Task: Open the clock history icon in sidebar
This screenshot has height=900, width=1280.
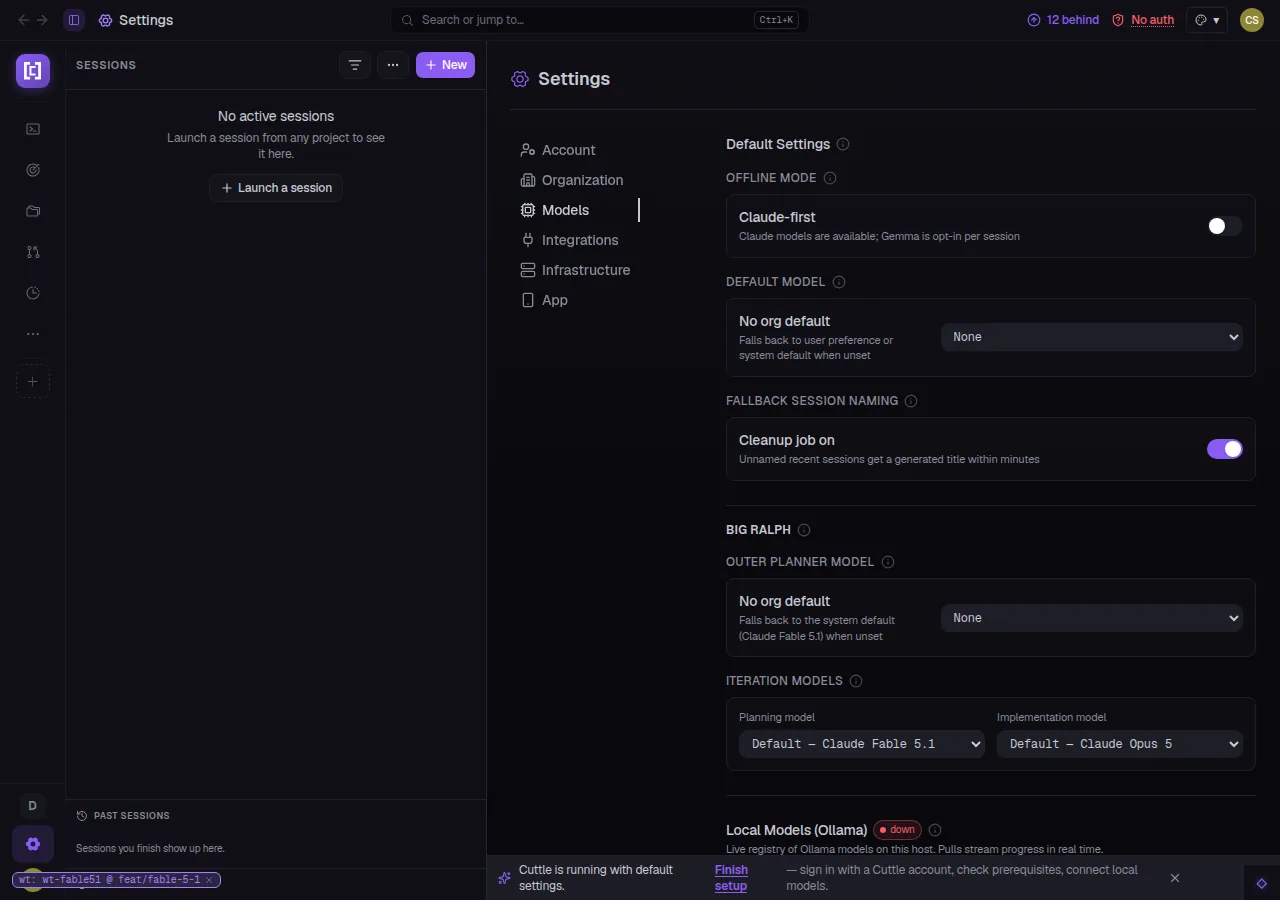Action: point(33,293)
